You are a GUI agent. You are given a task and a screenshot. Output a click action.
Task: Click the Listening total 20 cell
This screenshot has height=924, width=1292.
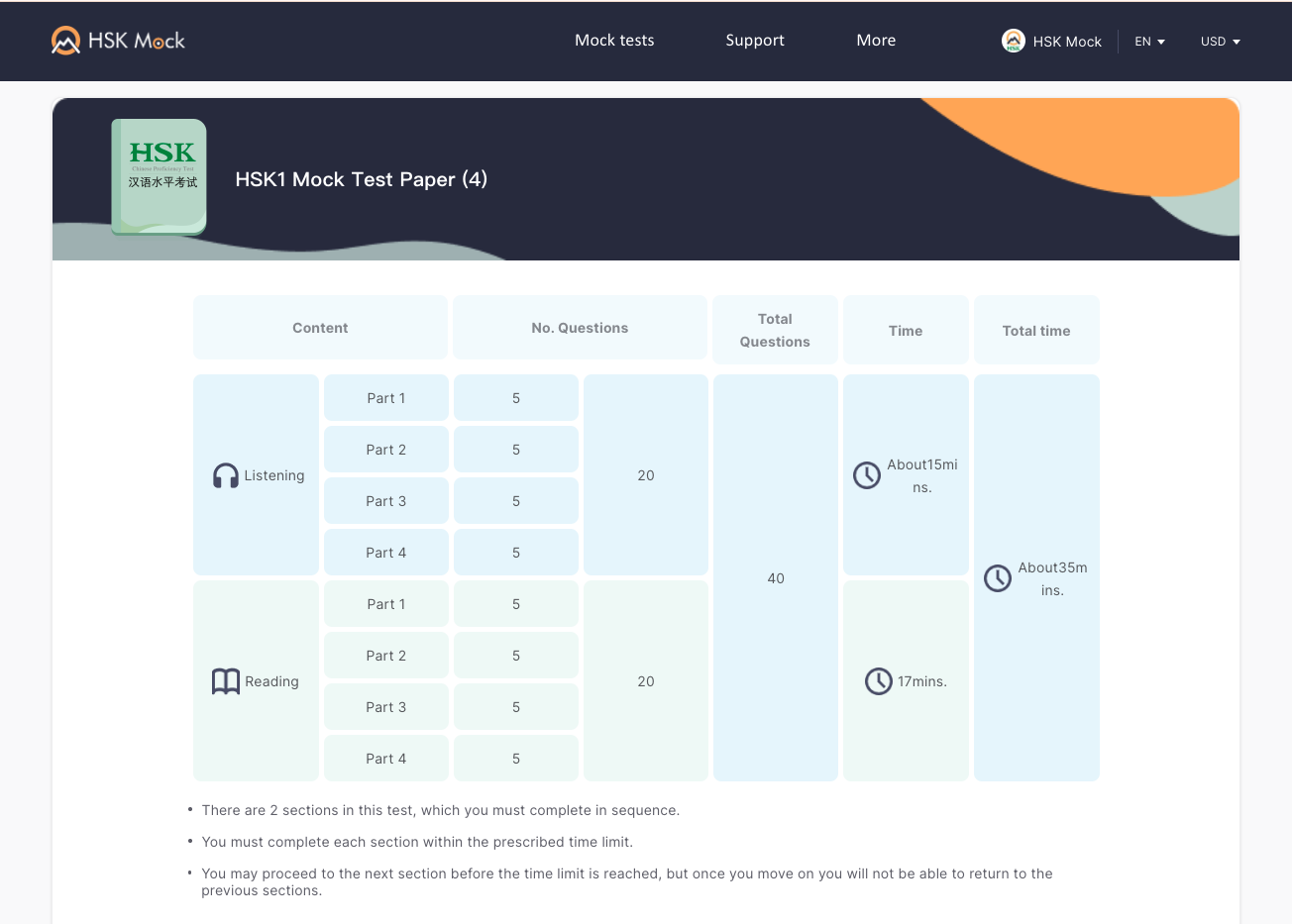click(x=646, y=475)
